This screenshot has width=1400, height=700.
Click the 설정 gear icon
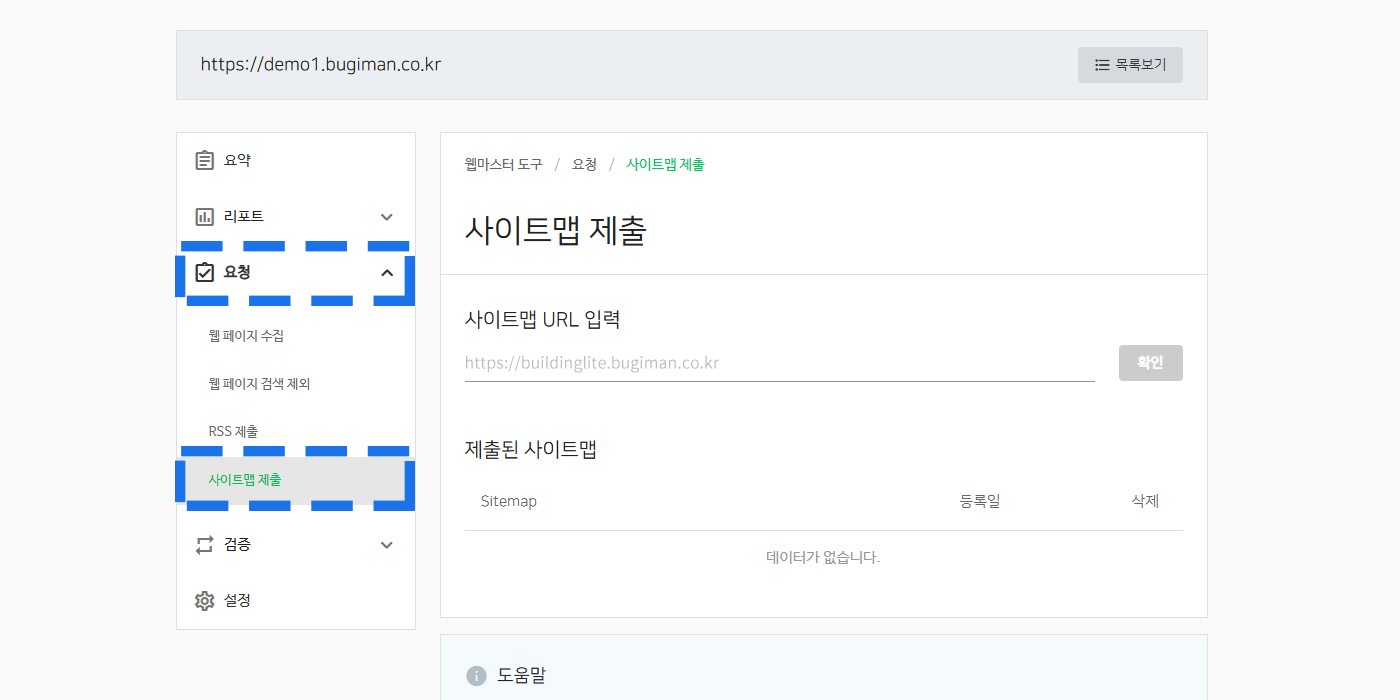pos(204,600)
